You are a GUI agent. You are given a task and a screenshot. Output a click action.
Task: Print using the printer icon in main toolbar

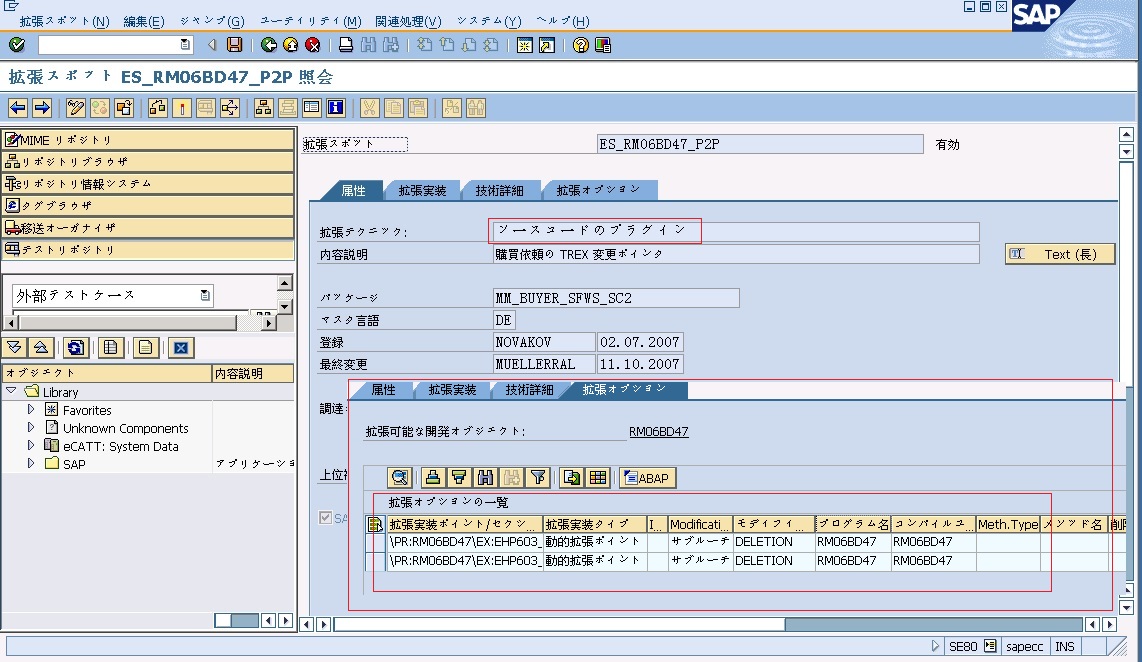coord(346,45)
